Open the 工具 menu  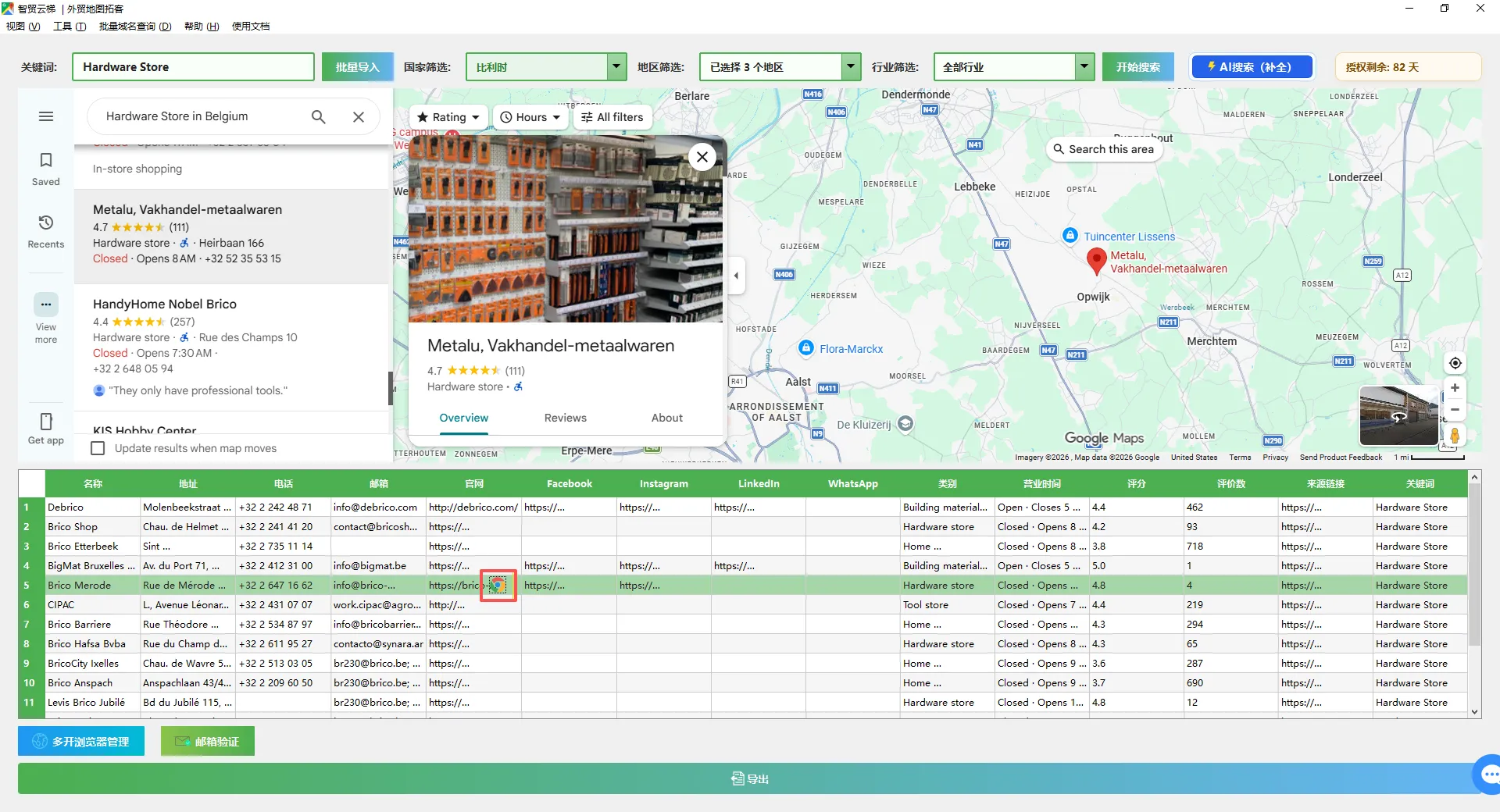point(70,26)
